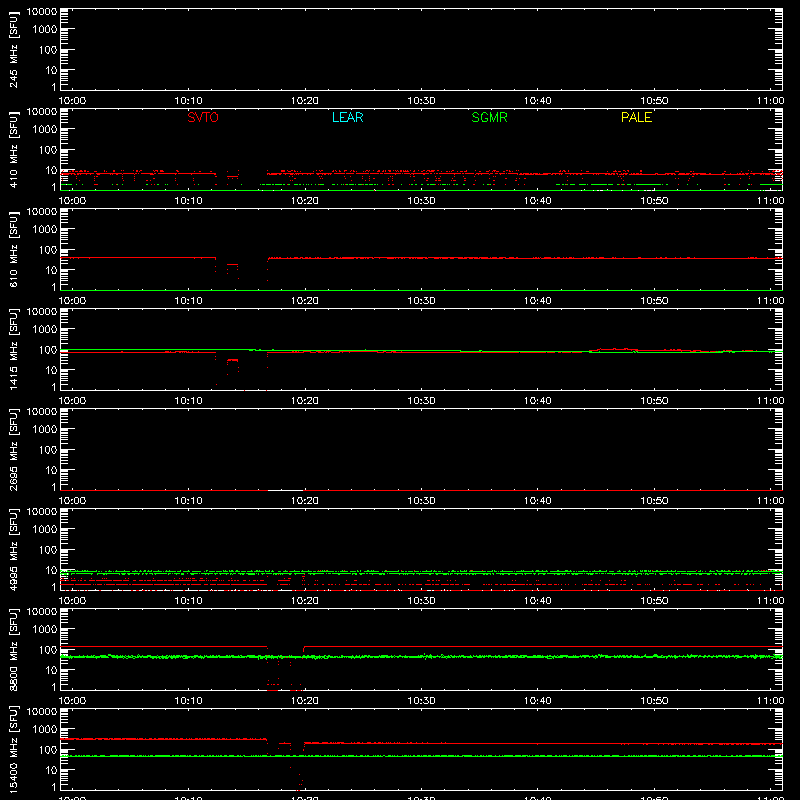Click the green SGMR station legend label
The height and width of the screenshot is (800, 800).
click(x=489, y=117)
